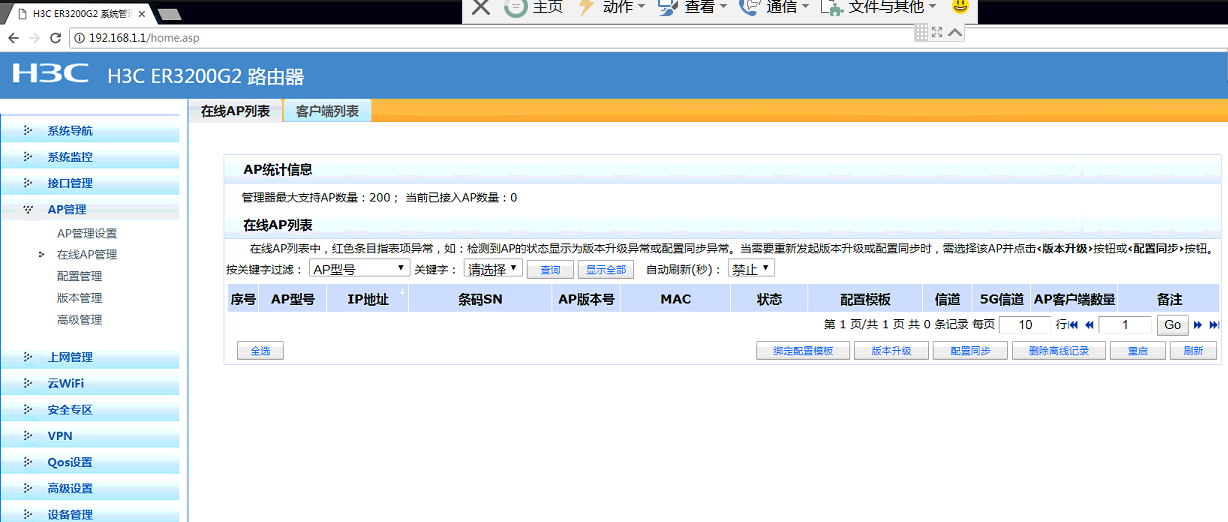Click the 全选 select all button

260,351
